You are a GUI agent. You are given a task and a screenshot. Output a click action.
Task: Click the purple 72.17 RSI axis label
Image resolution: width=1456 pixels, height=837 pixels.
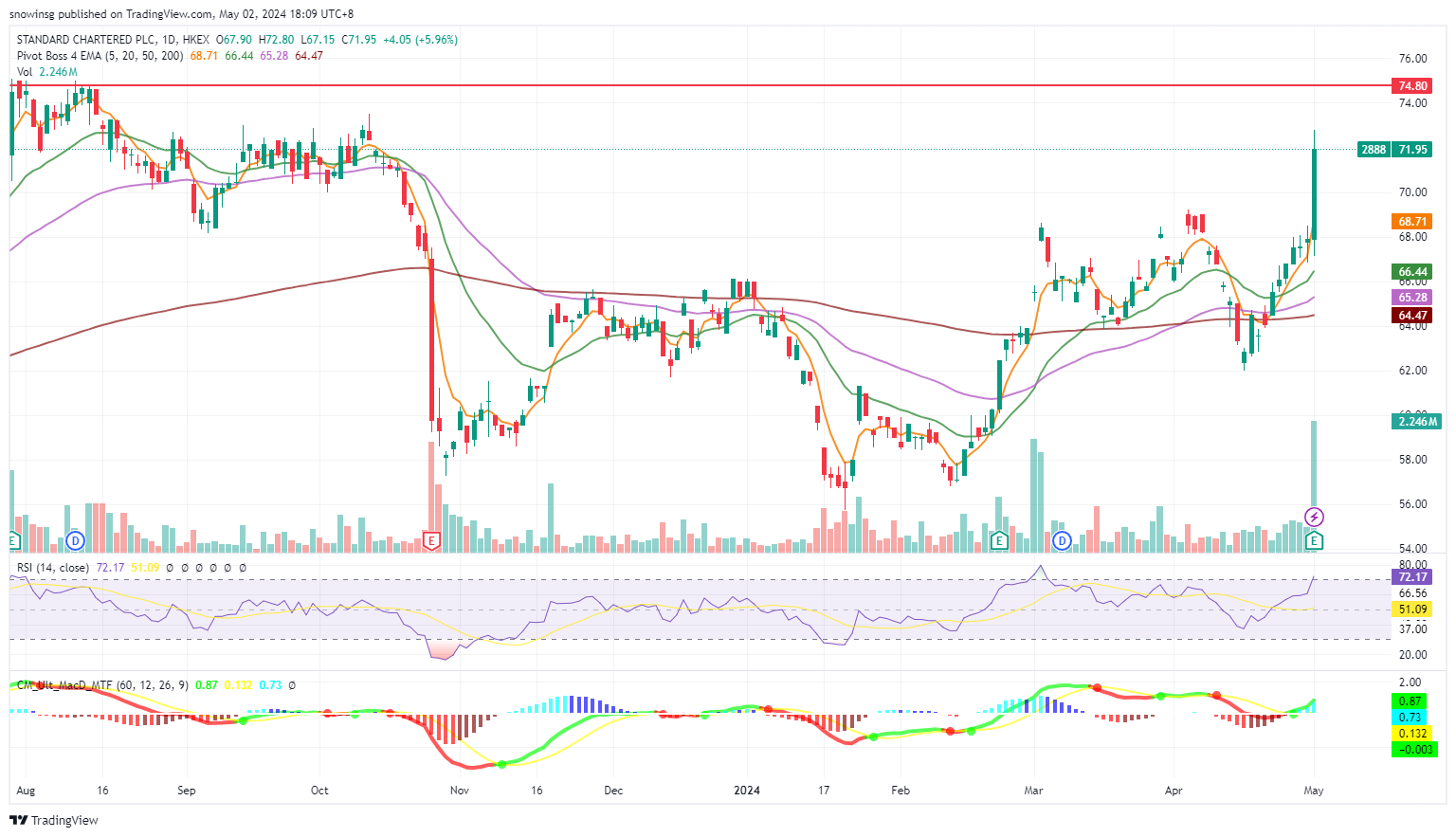pos(1412,577)
